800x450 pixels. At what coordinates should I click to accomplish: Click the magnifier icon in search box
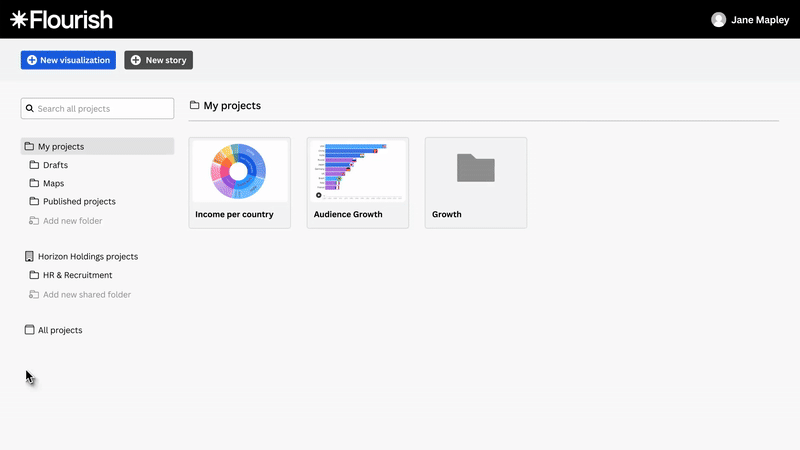(x=30, y=108)
